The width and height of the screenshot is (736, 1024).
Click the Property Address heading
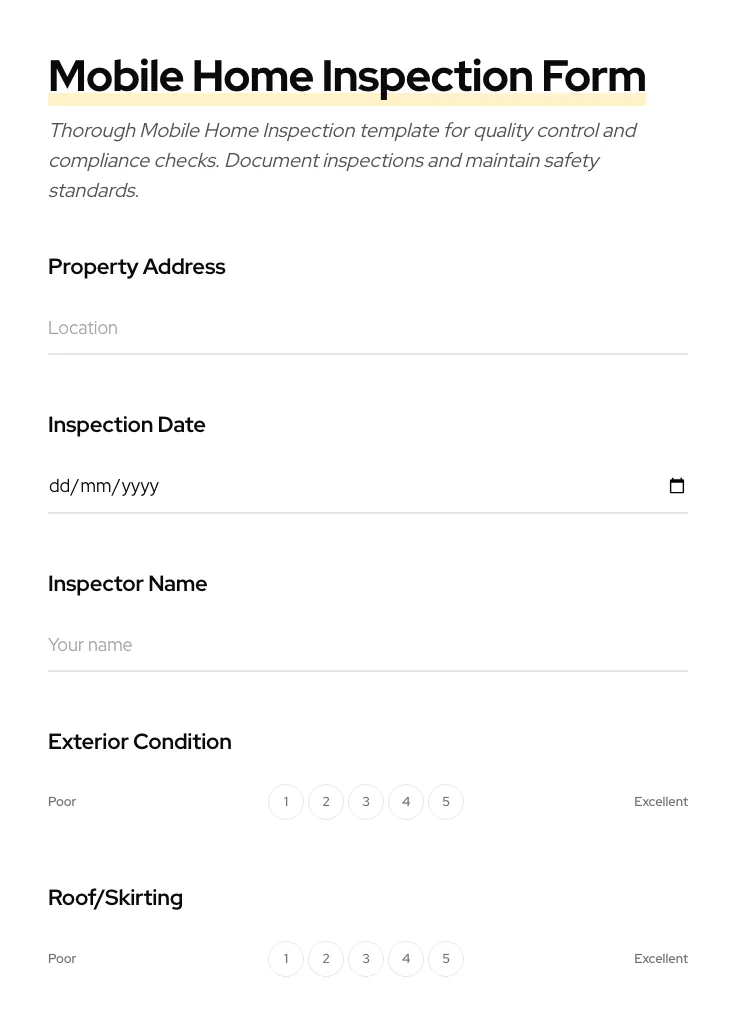tap(137, 267)
